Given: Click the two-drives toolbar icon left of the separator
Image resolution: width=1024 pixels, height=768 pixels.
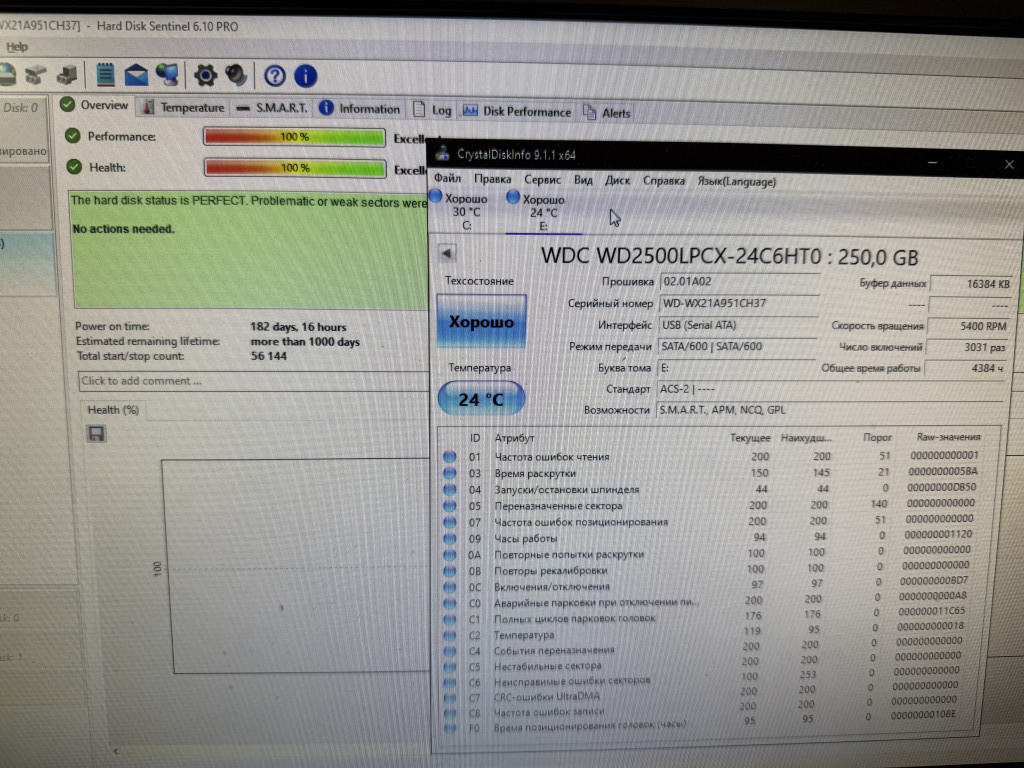Looking at the screenshot, I should (x=67, y=75).
